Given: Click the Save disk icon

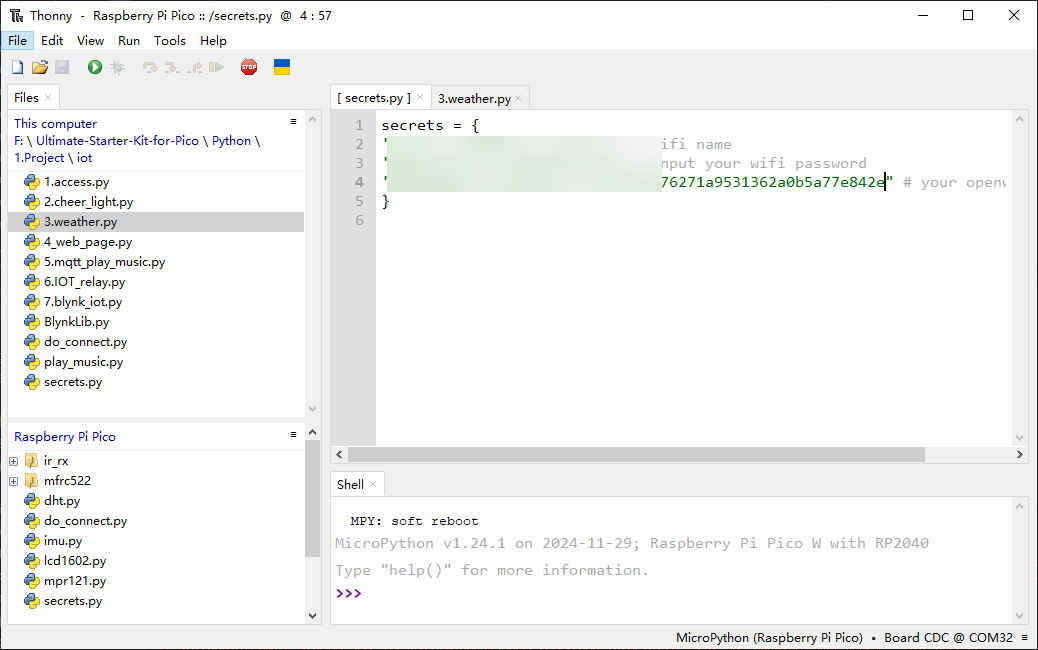Looking at the screenshot, I should point(62,67).
